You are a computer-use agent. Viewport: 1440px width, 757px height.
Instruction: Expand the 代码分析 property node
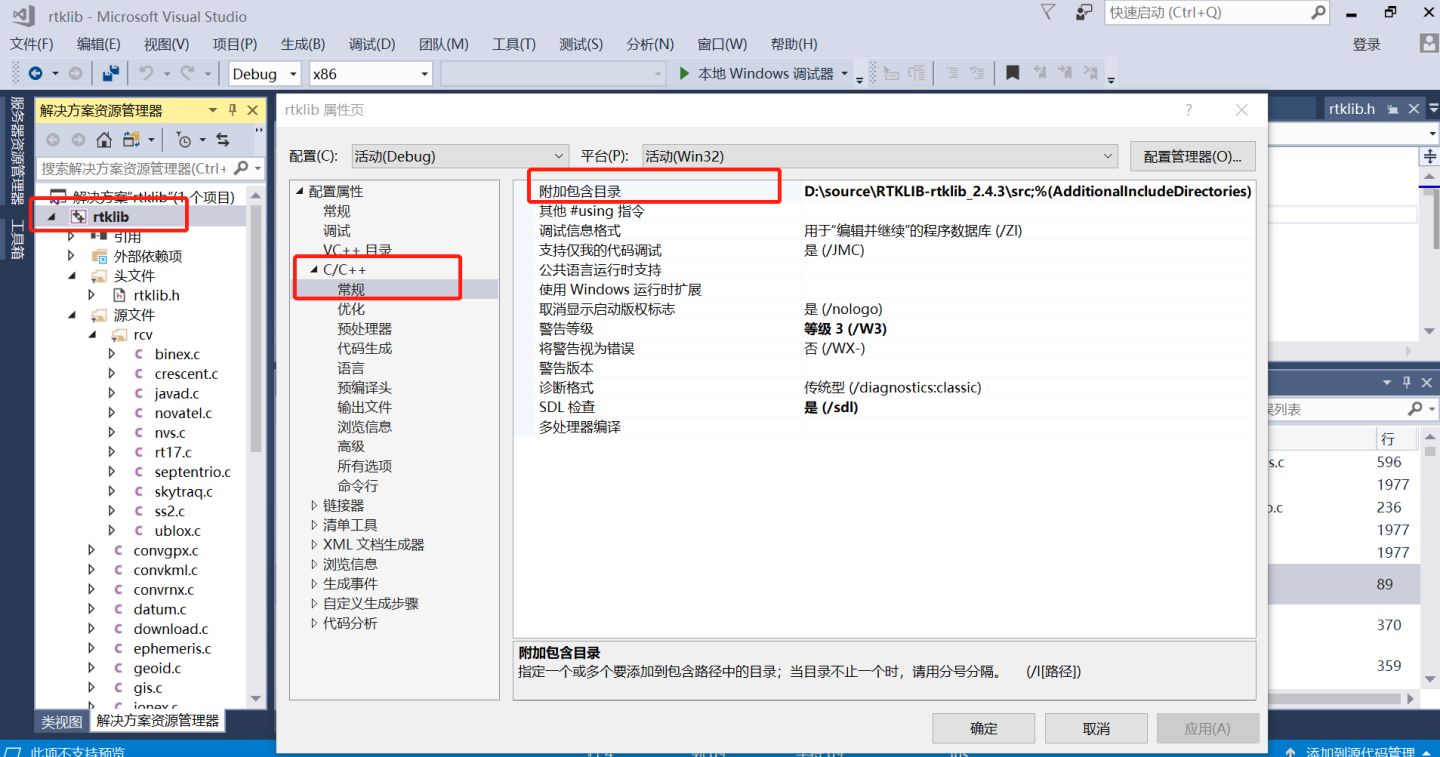[313, 623]
